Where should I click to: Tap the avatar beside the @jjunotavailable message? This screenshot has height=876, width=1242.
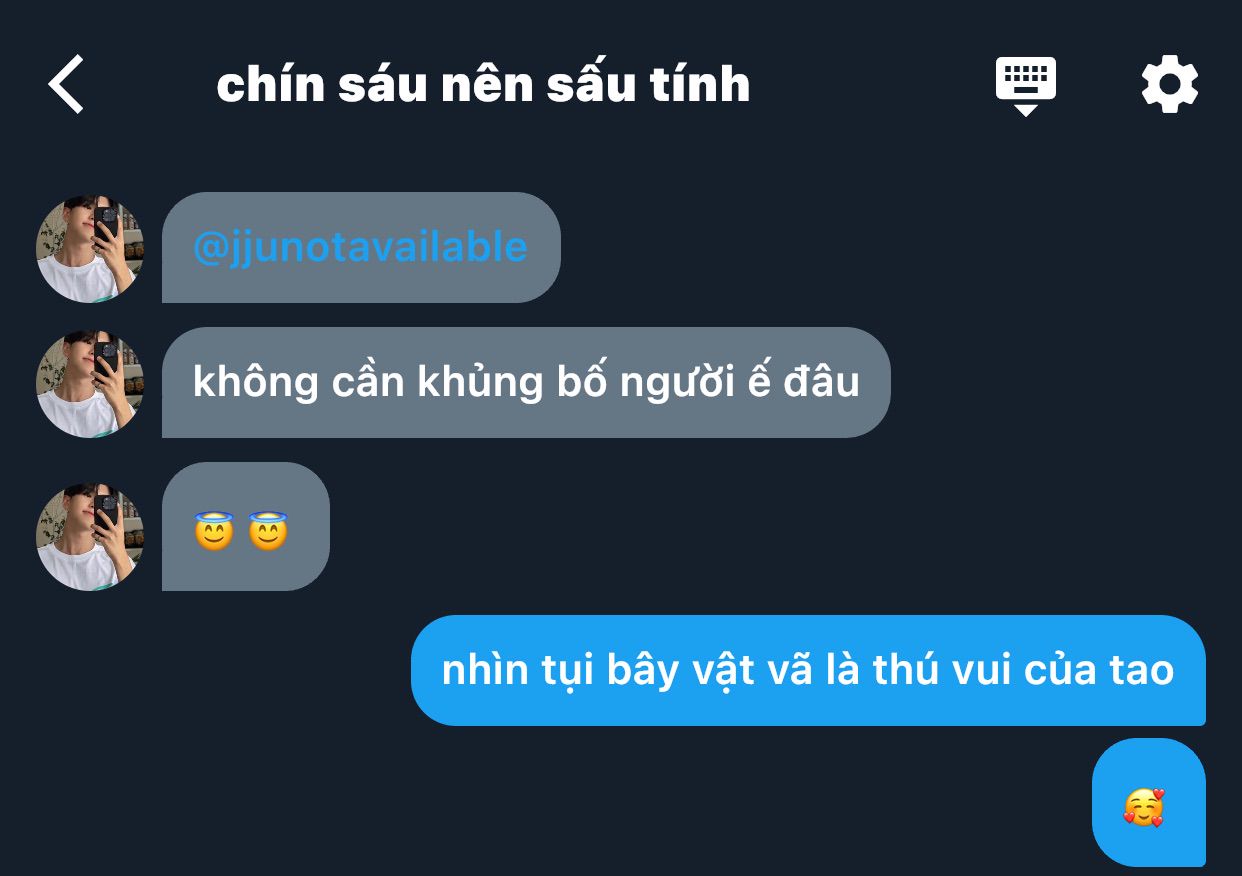90,248
